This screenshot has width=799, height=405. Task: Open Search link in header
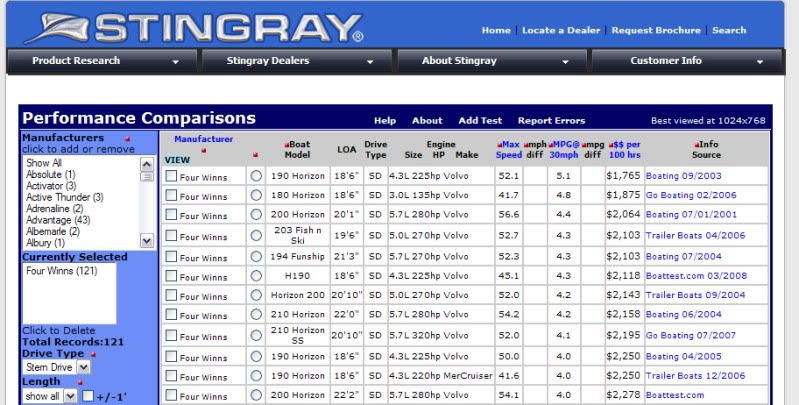pos(729,31)
